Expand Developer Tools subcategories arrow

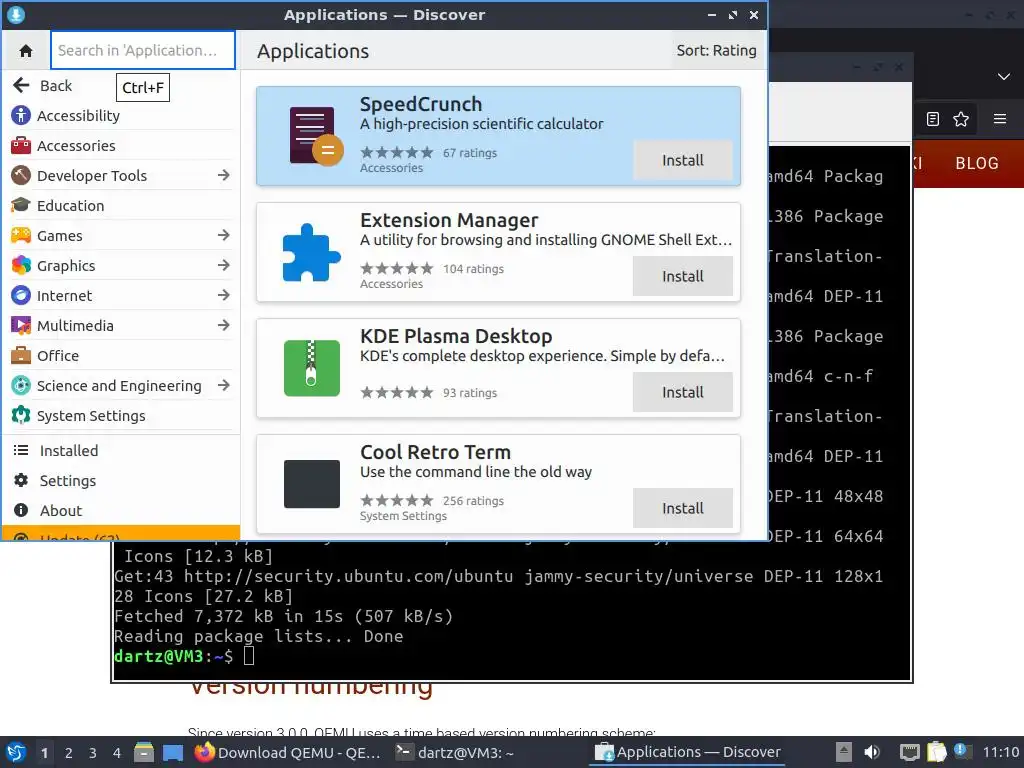(224, 175)
